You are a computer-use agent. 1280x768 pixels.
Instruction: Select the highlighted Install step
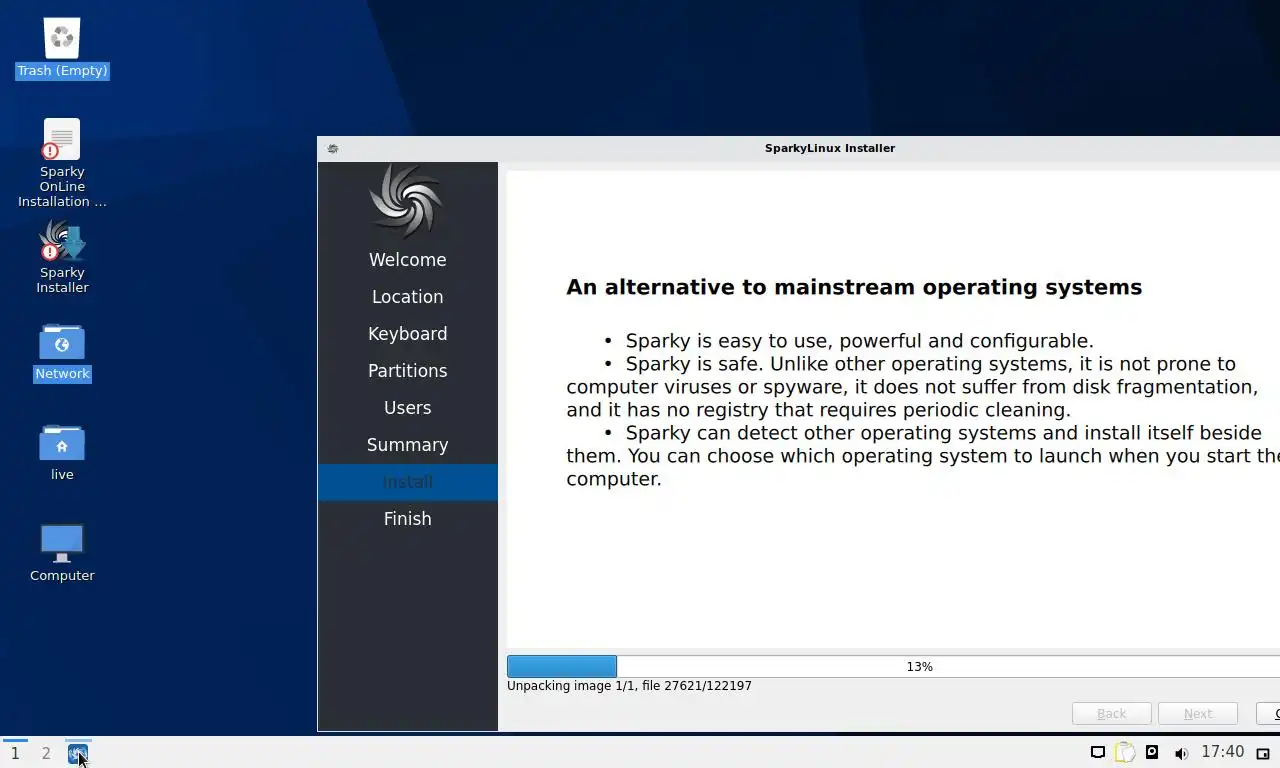407,482
